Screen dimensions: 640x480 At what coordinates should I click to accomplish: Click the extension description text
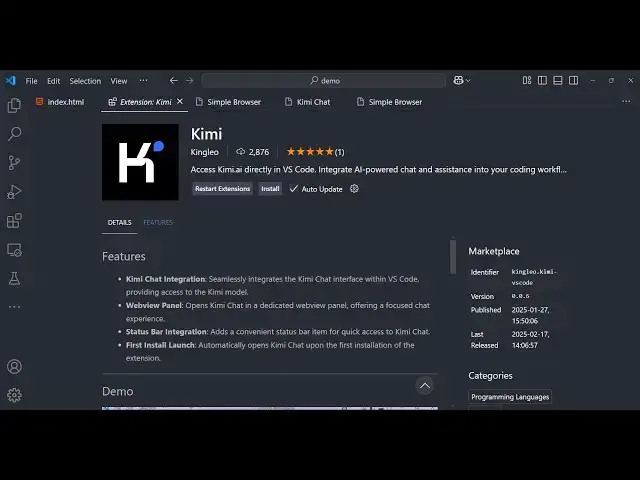coord(378,169)
